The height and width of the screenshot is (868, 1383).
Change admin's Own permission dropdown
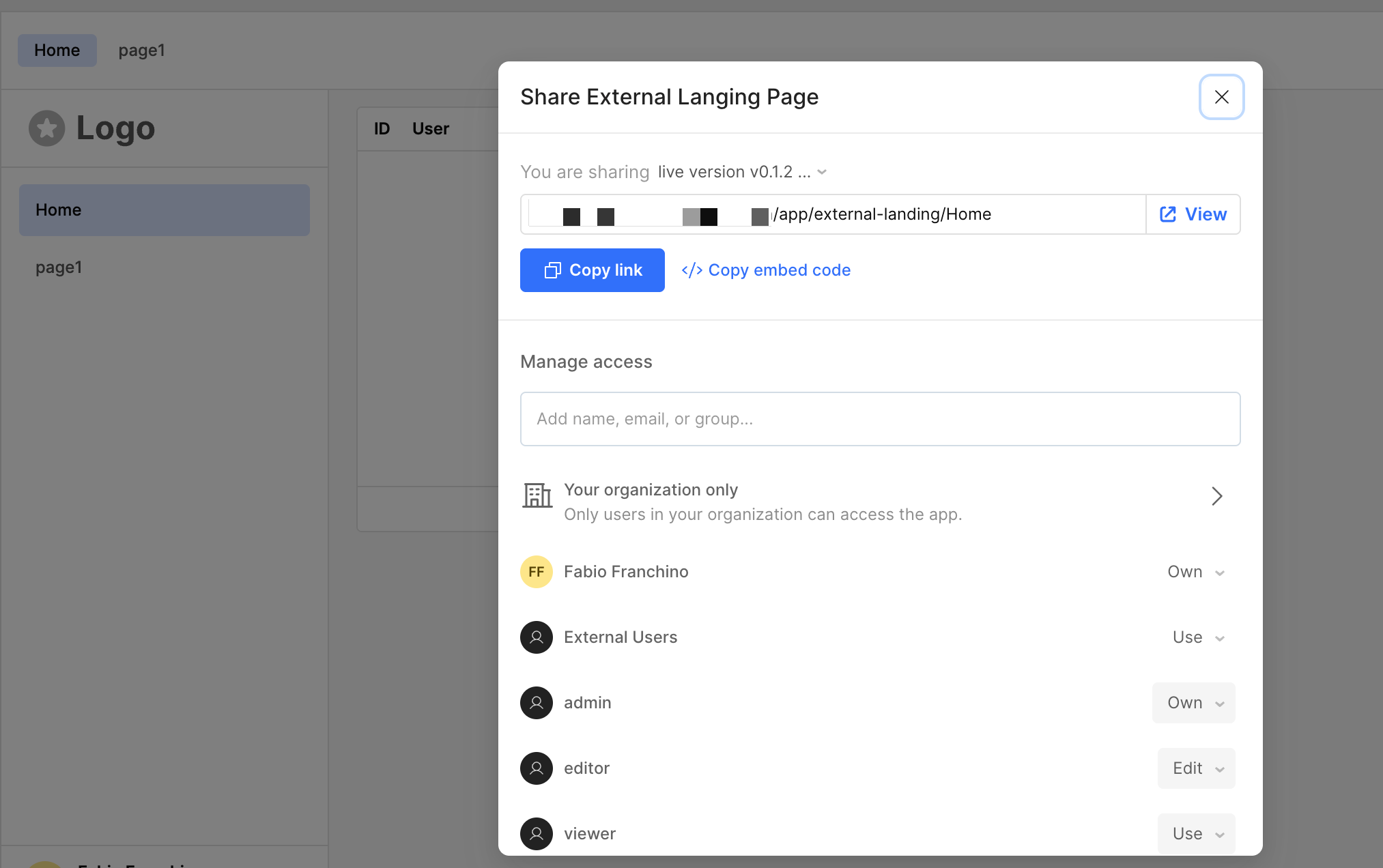click(x=1194, y=703)
